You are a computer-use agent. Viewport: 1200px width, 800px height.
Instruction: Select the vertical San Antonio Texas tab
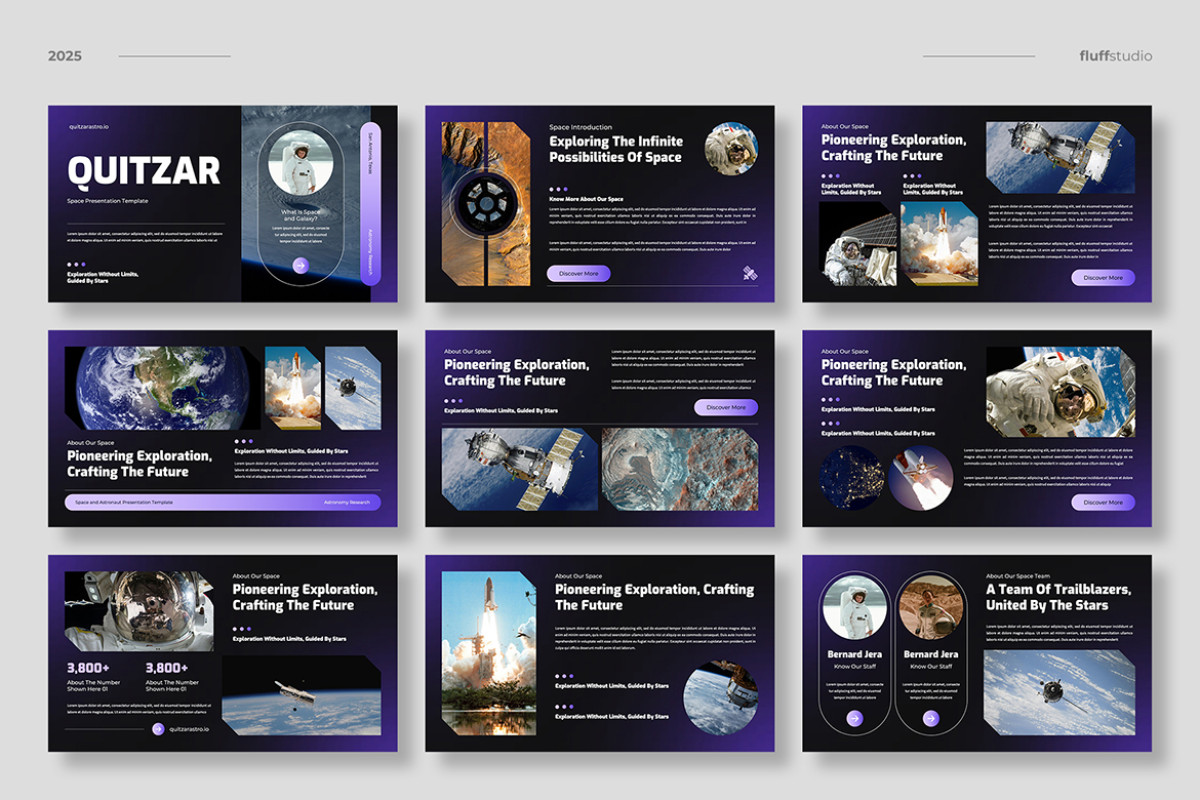tap(369, 155)
